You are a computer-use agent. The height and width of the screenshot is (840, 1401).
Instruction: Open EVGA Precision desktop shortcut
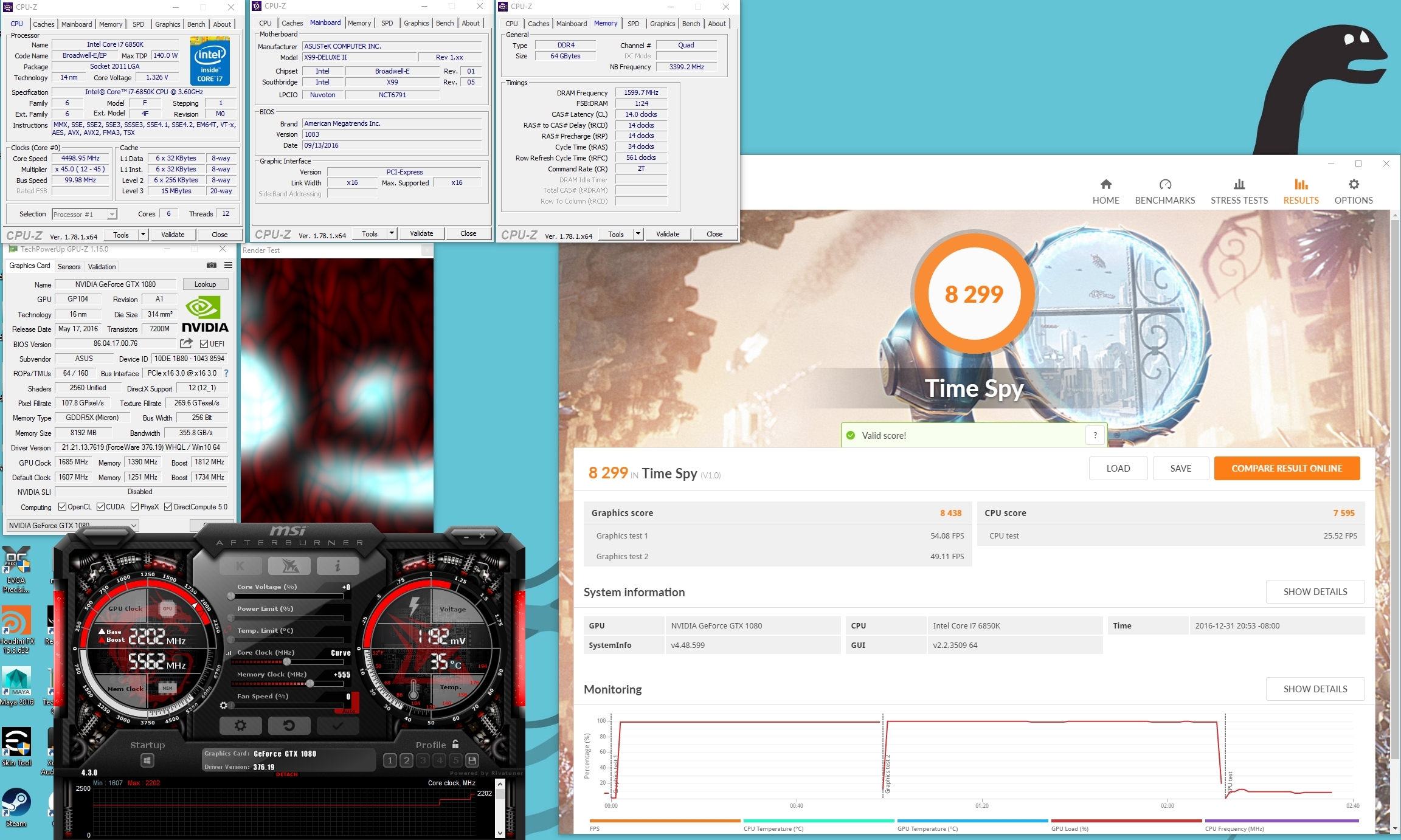(x=16, y=569)
